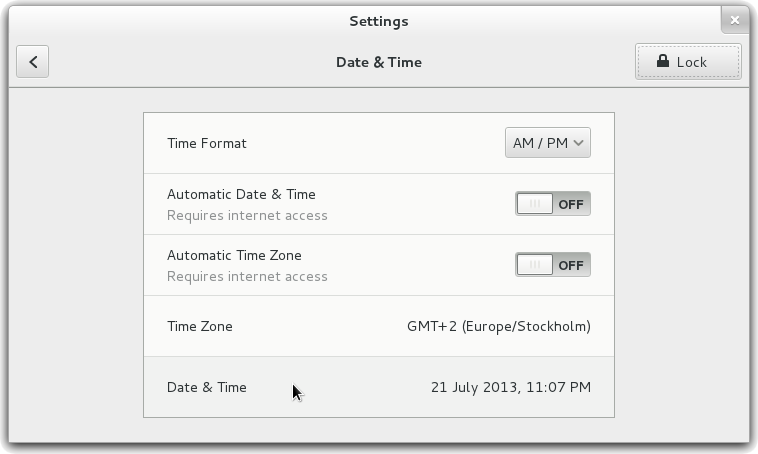This screenshot has width=758, height=454.
Task: Click the OFF label of Automatic Date & Time
Action: 571,205
